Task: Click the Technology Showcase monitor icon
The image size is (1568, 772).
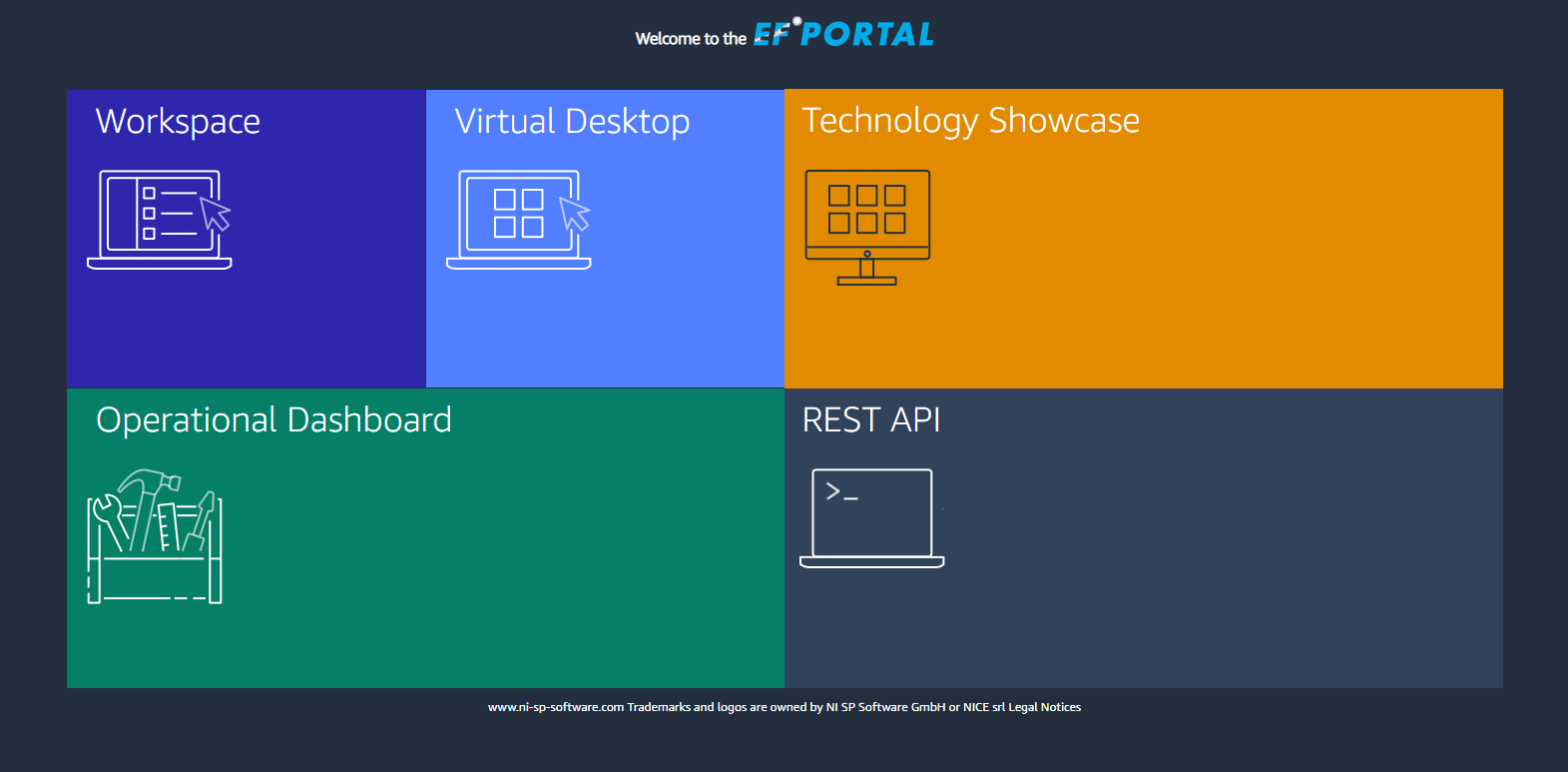Action: (x=867, y=227)
